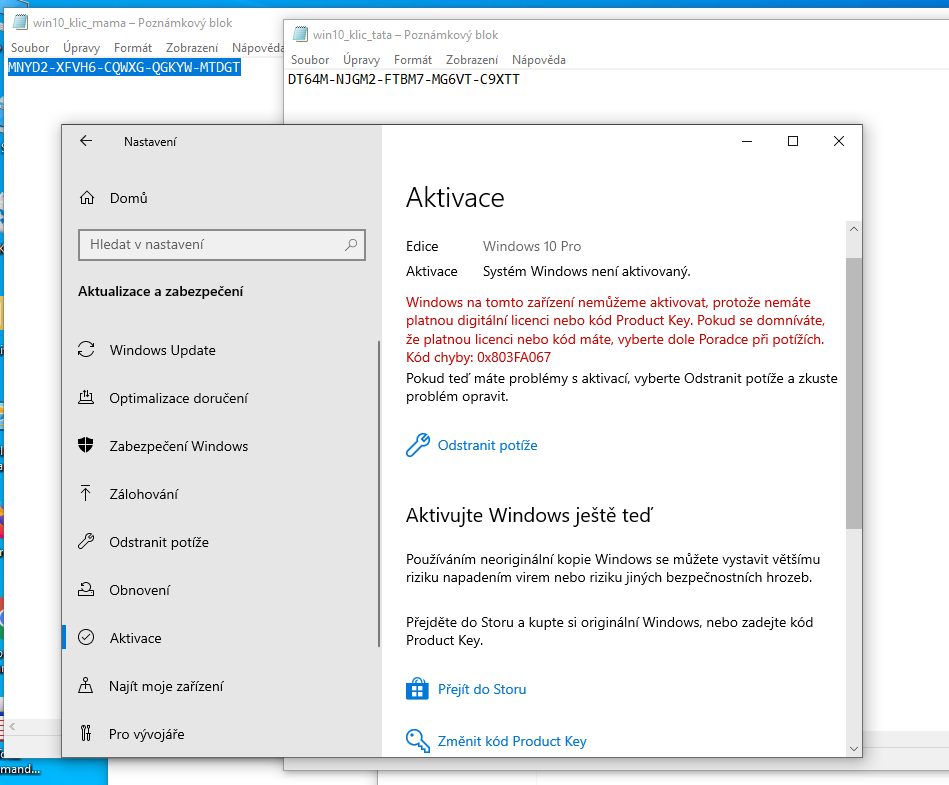This screenshot has width=949, height=785.
Task: Focus the Hledat v nastavení search box
Action: 222,245
